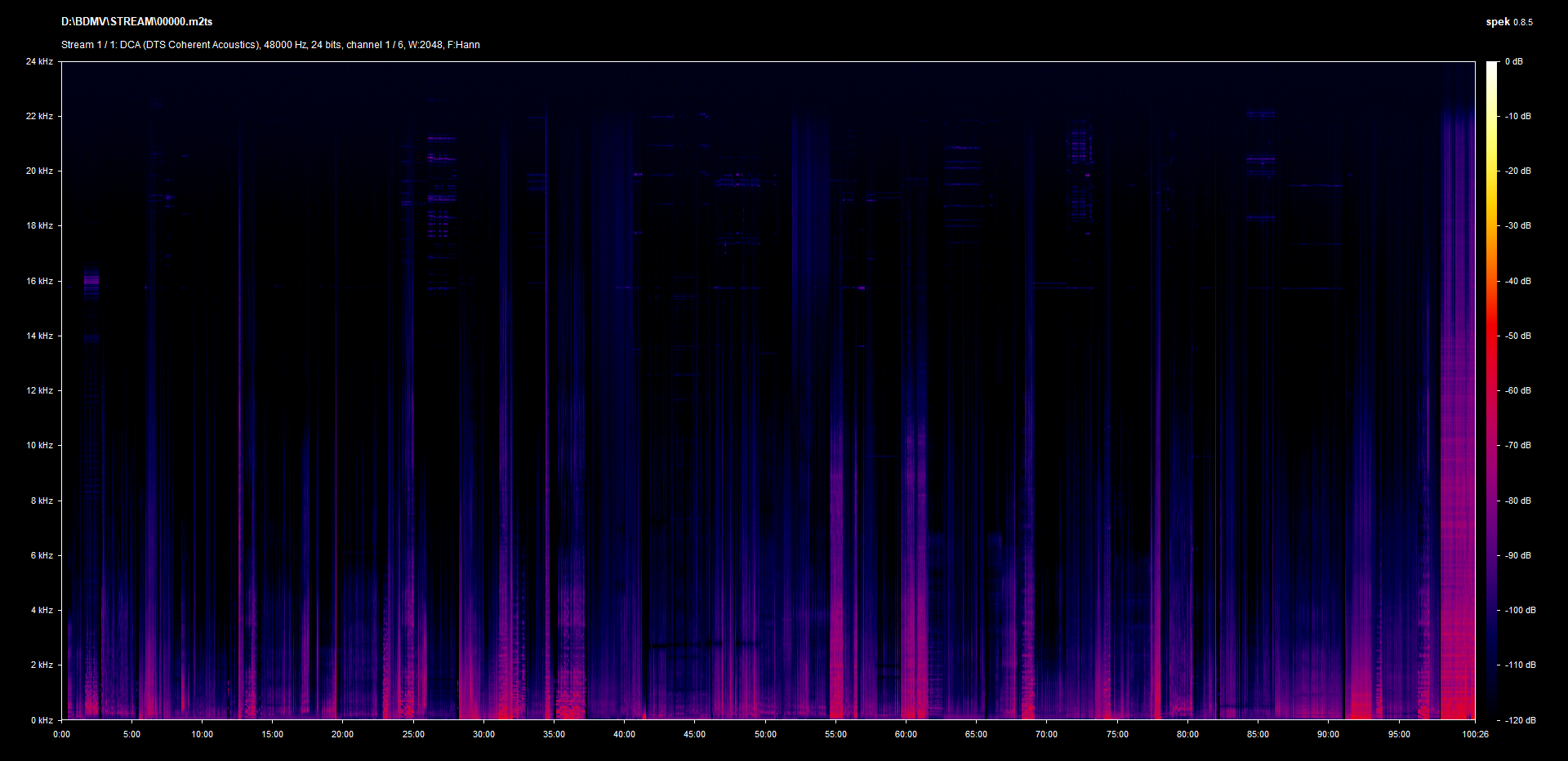Select the 16 kHz frequency axis label

[x=39, y=281]
